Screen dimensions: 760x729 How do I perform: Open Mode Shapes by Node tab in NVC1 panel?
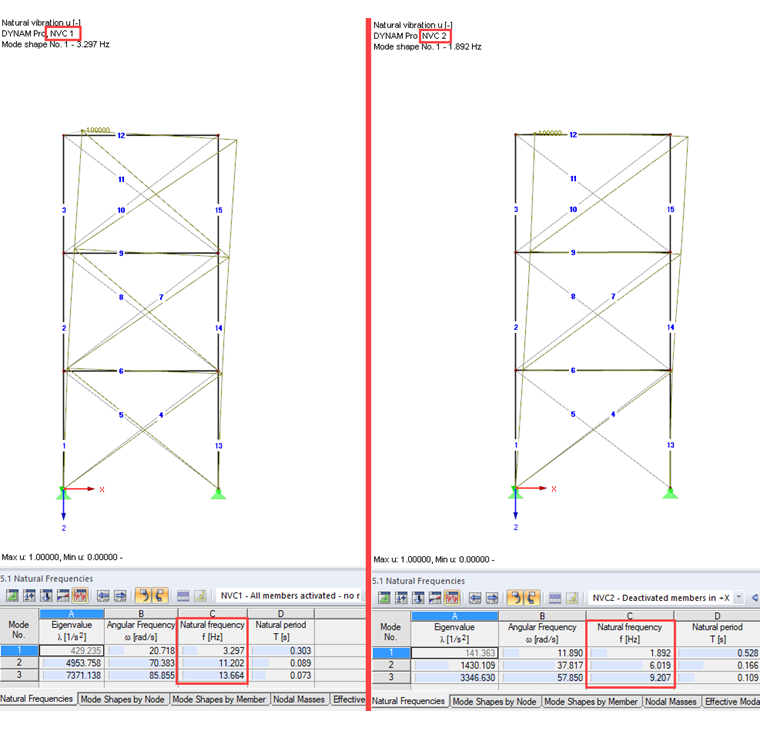122,699
